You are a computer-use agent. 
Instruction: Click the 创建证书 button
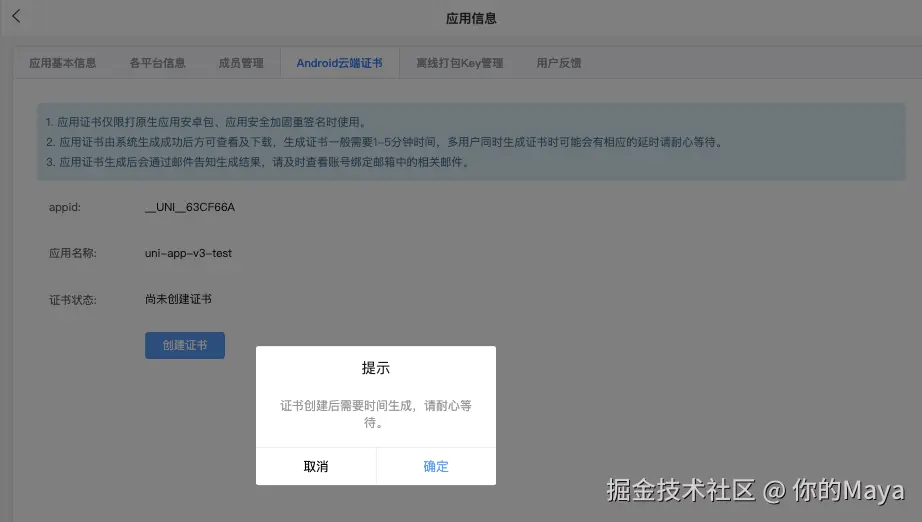pyautogui.click(x=185, y=346)
